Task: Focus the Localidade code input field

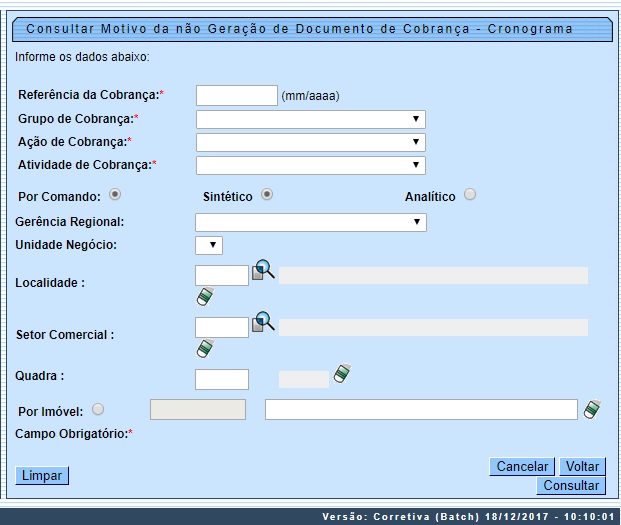Action: click(222, 276)
